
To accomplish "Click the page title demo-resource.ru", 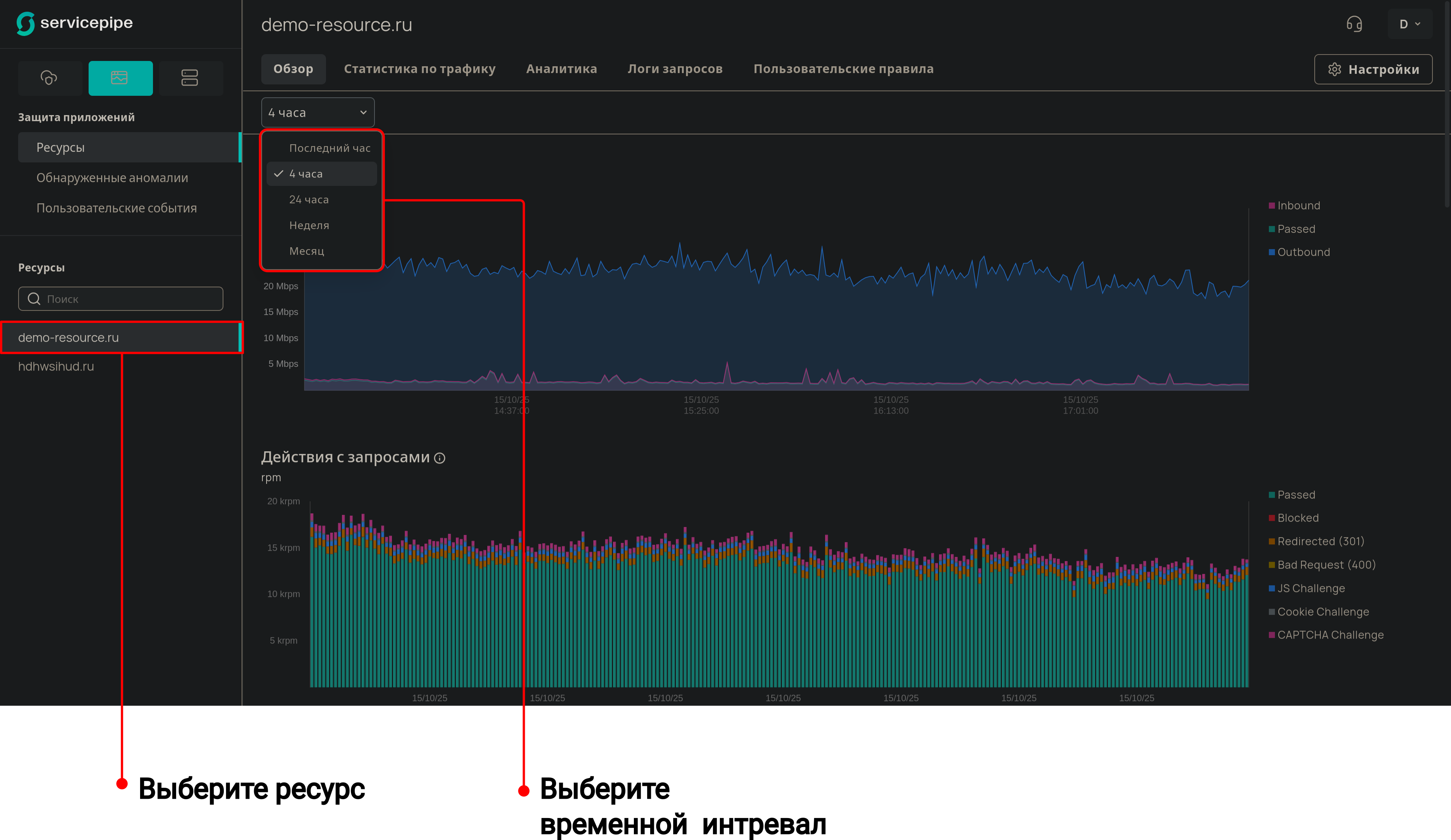I will tap(336, 25).
